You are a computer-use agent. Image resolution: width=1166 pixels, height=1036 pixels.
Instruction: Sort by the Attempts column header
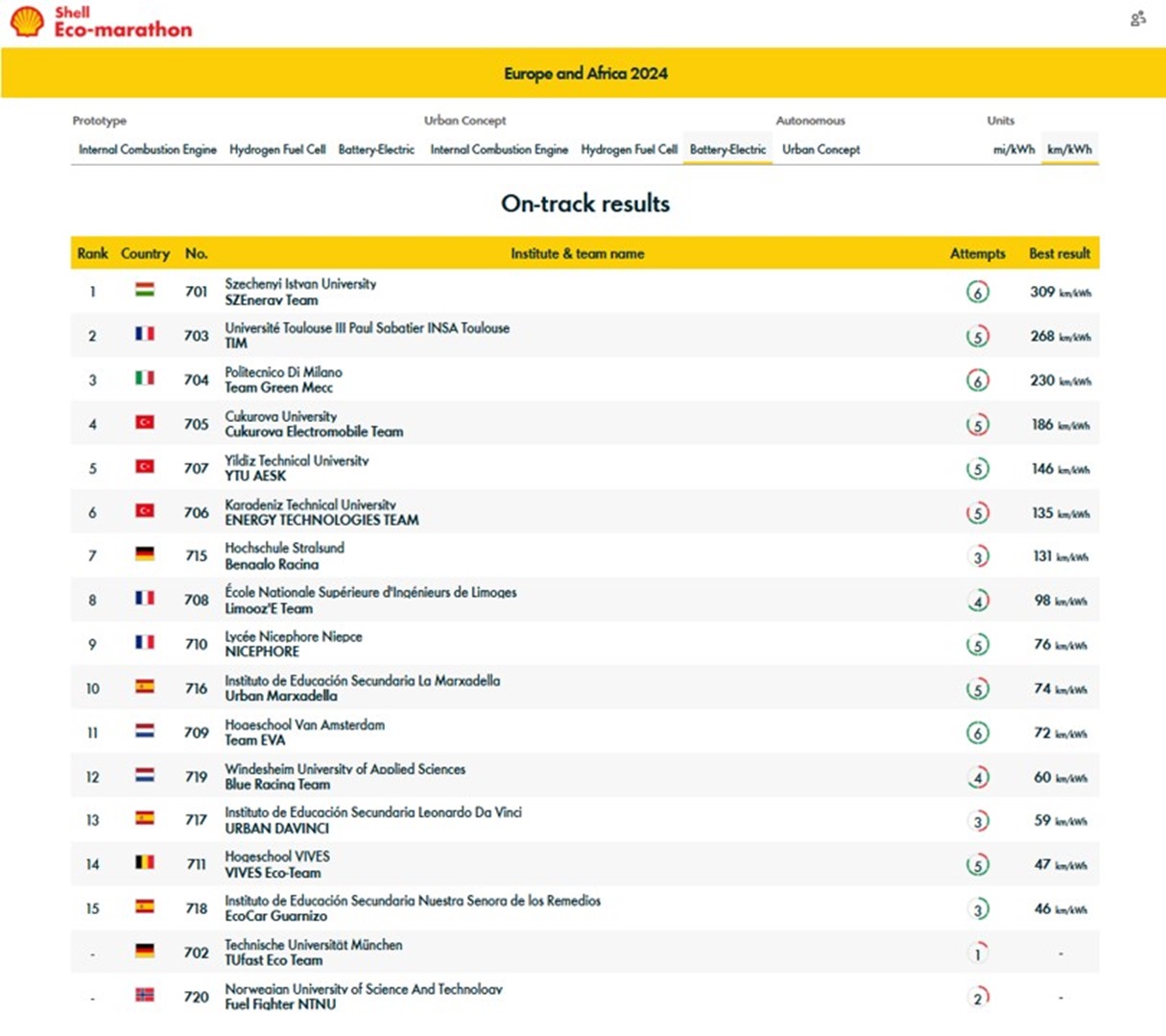978,253
